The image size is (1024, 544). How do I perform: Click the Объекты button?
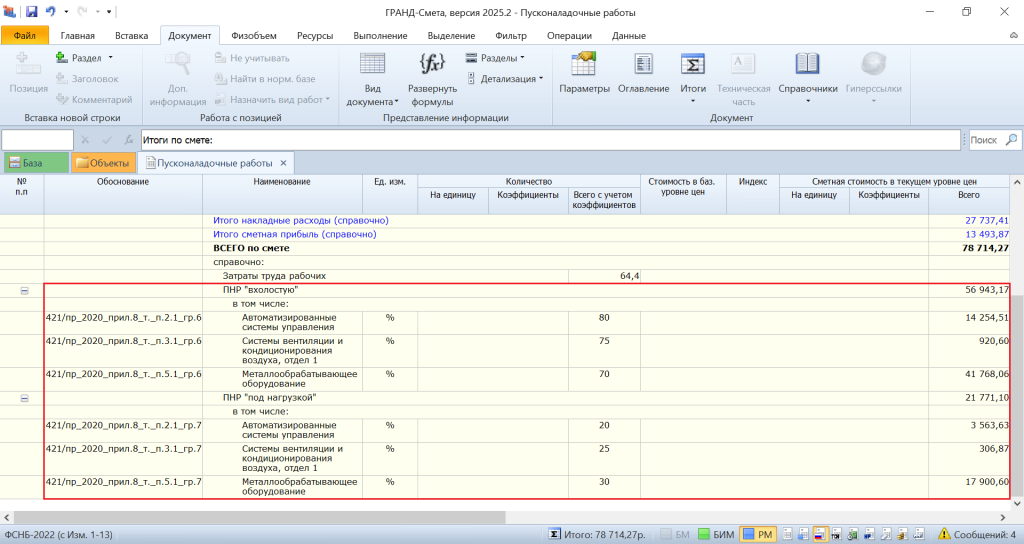pyautogui.click(x=102, y=163)
